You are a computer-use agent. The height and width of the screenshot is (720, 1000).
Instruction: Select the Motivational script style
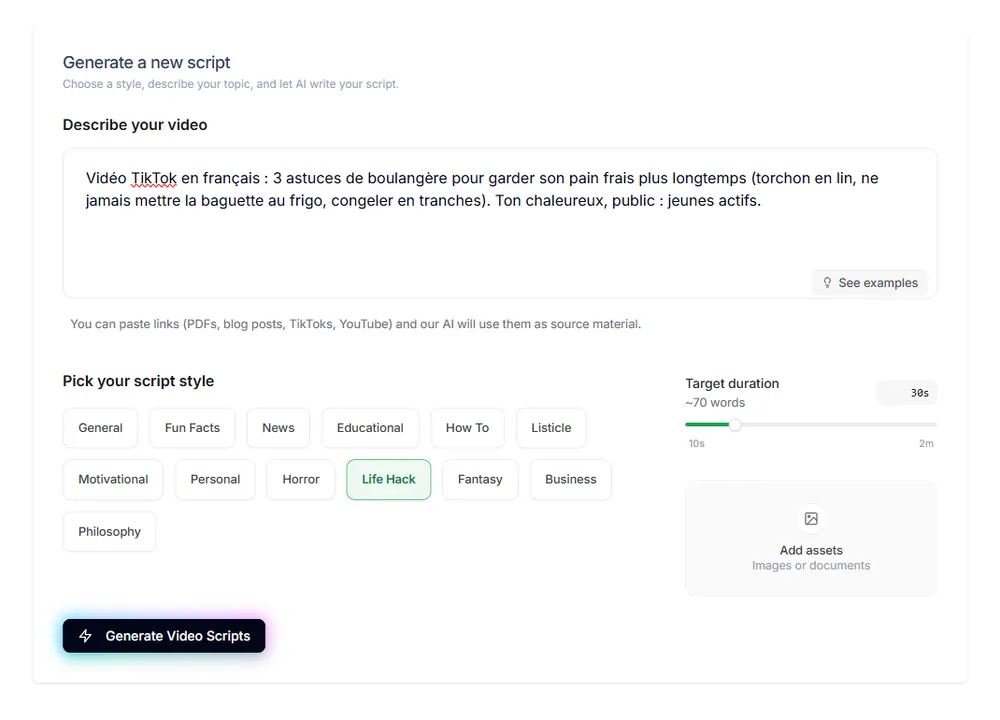click(x=113, y=480)
